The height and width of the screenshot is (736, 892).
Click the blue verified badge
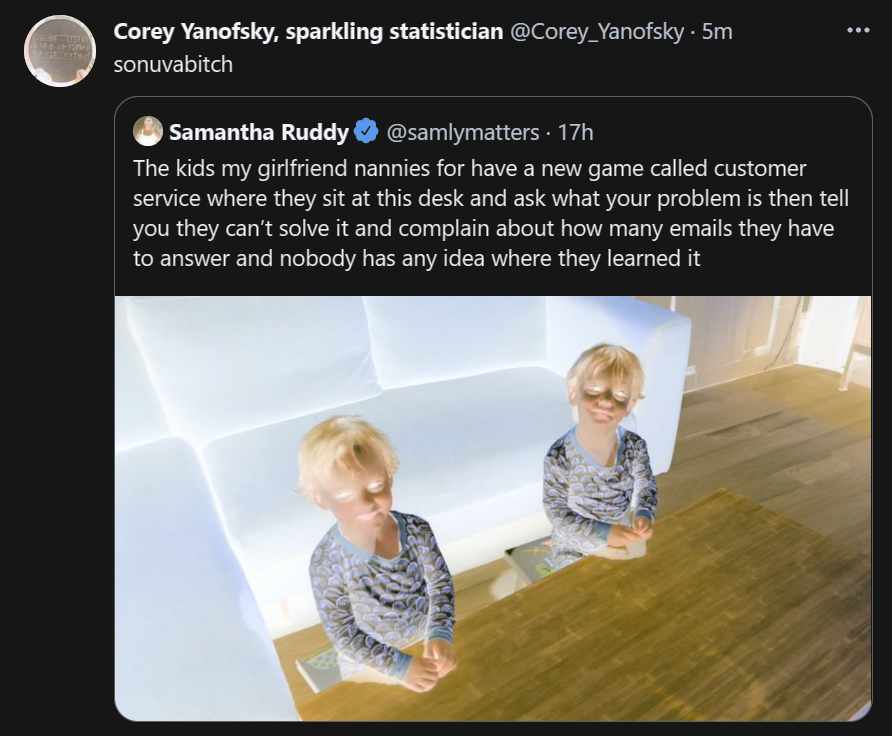click(366, 131)
